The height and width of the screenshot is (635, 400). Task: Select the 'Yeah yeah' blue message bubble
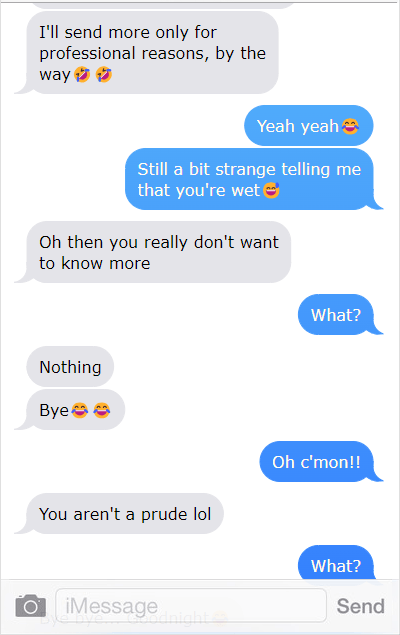tap(309, 126)
